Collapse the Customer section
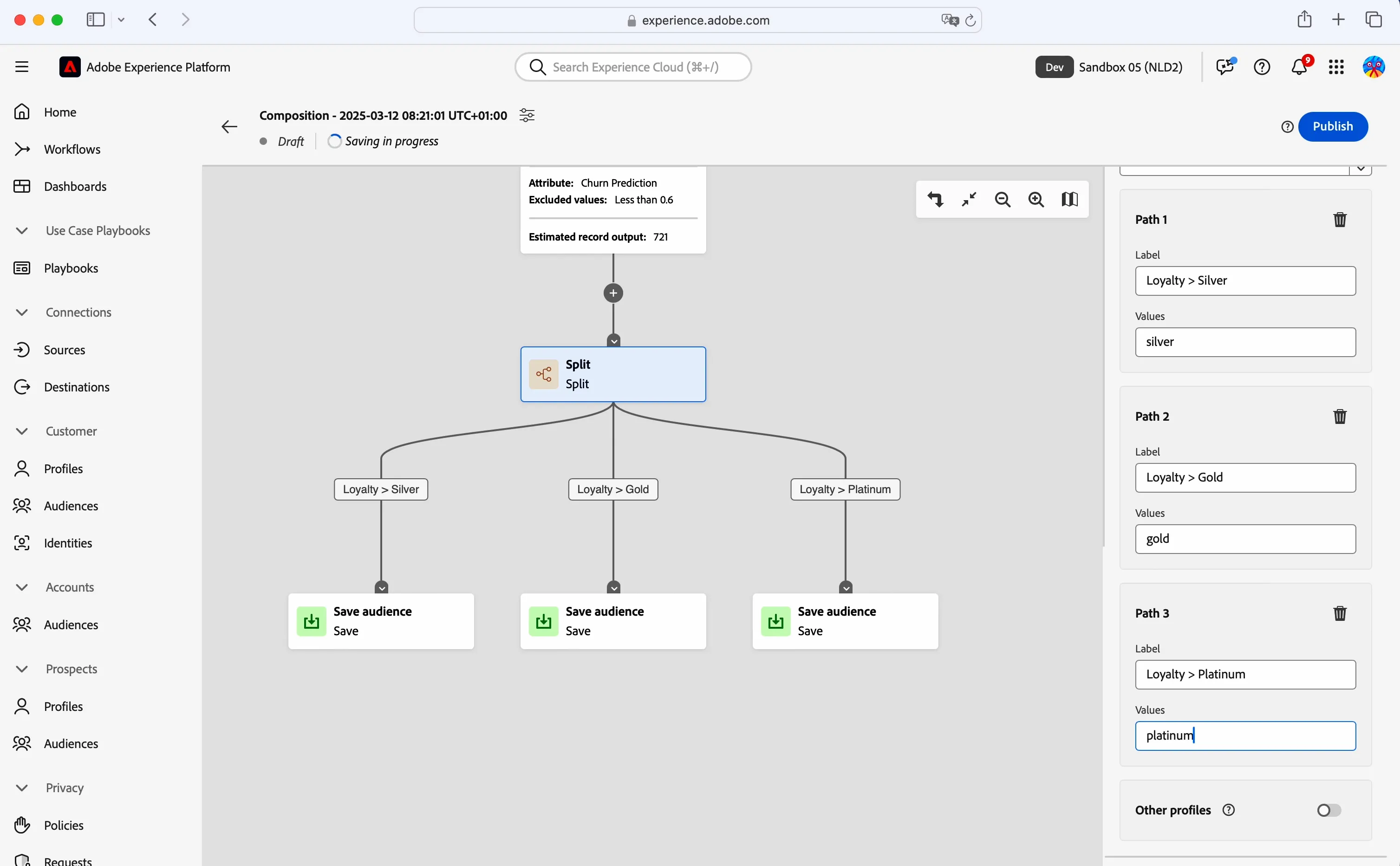The image size is (1400, 866). click(22, 431)
